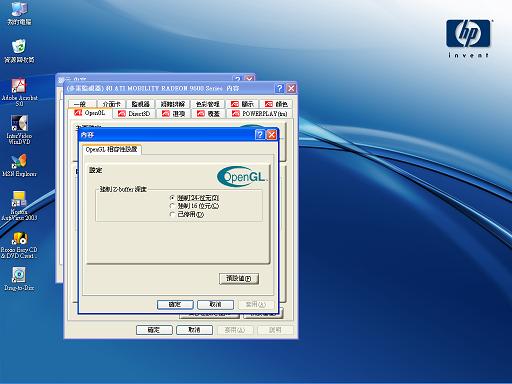Switch to the ATI 覆蓋 tab
Image resolution: width=512 pixels, height=384 pixels.
[x=208, y=114]
